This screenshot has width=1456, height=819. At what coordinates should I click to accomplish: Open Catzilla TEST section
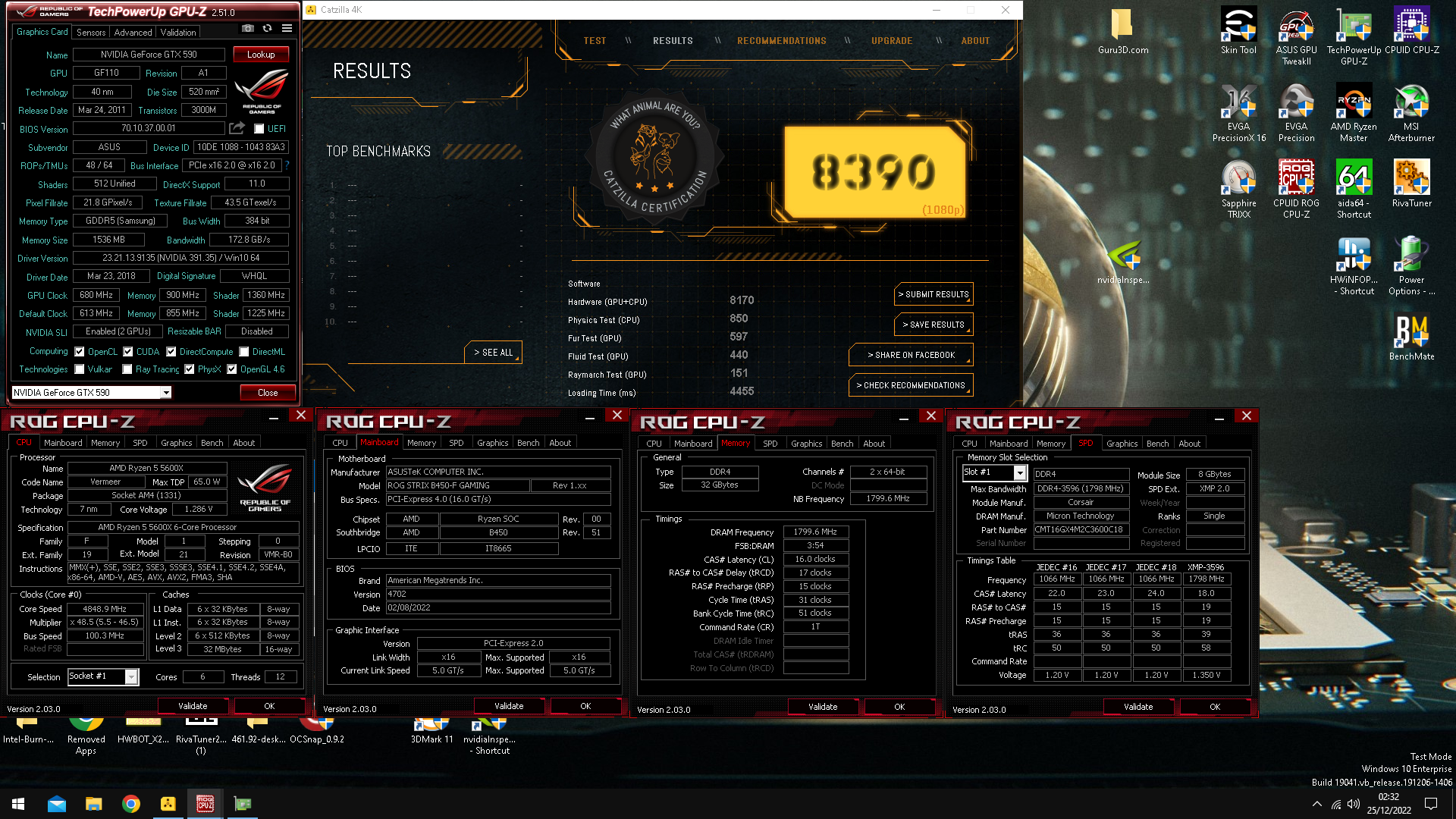click(x=595, y=41)
